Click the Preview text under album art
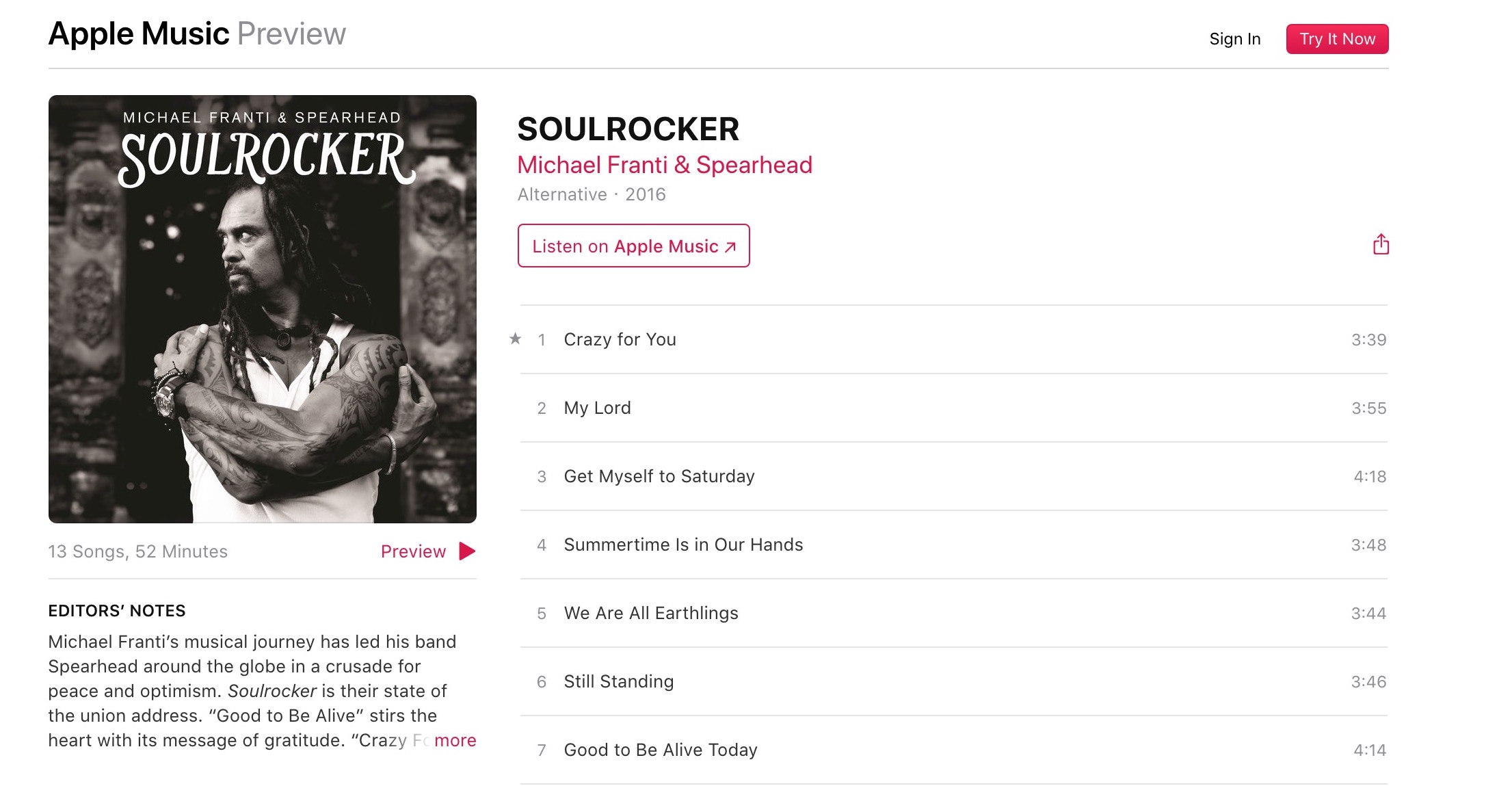This screenshot has height=786, width=1512. click(x=413, y=551)
